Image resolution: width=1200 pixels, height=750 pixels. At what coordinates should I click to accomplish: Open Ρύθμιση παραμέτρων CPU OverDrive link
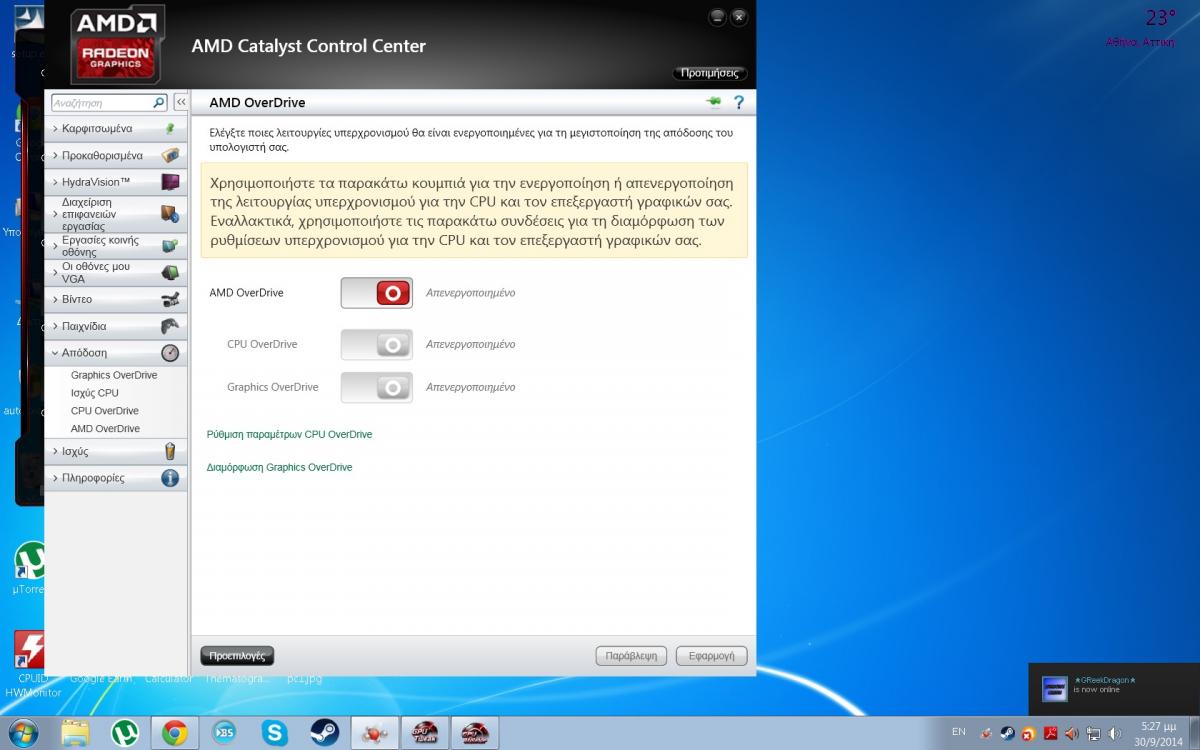[290, 435]
